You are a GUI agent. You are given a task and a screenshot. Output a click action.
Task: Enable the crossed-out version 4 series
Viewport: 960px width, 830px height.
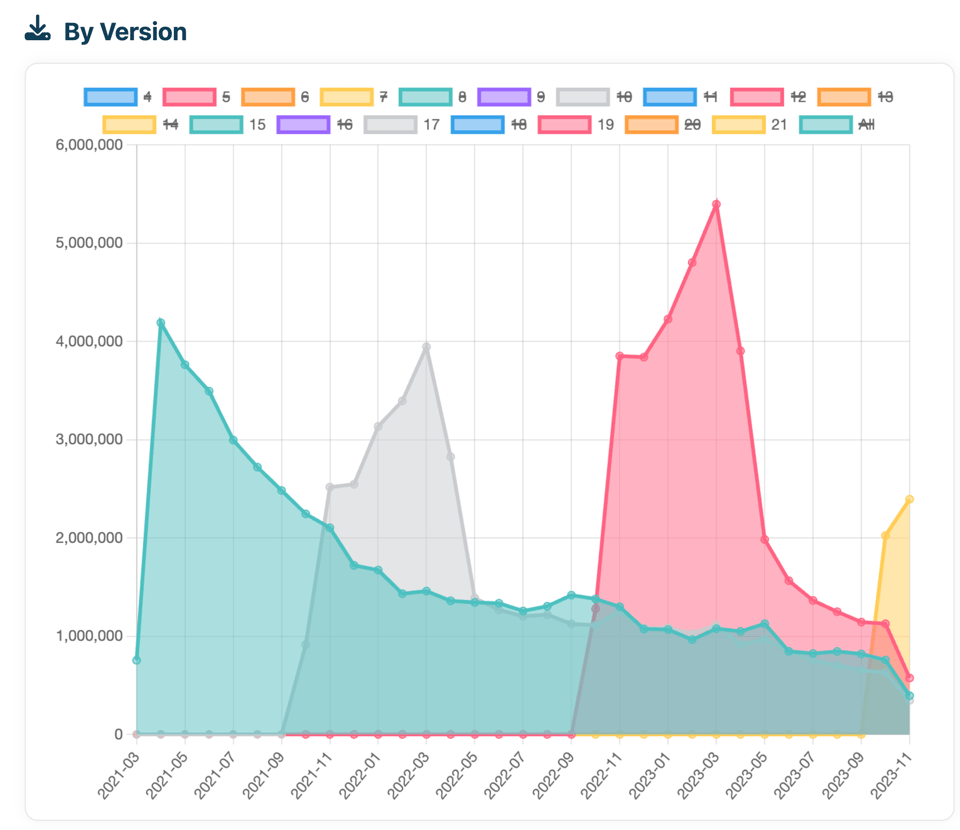[x=109, y=96]
